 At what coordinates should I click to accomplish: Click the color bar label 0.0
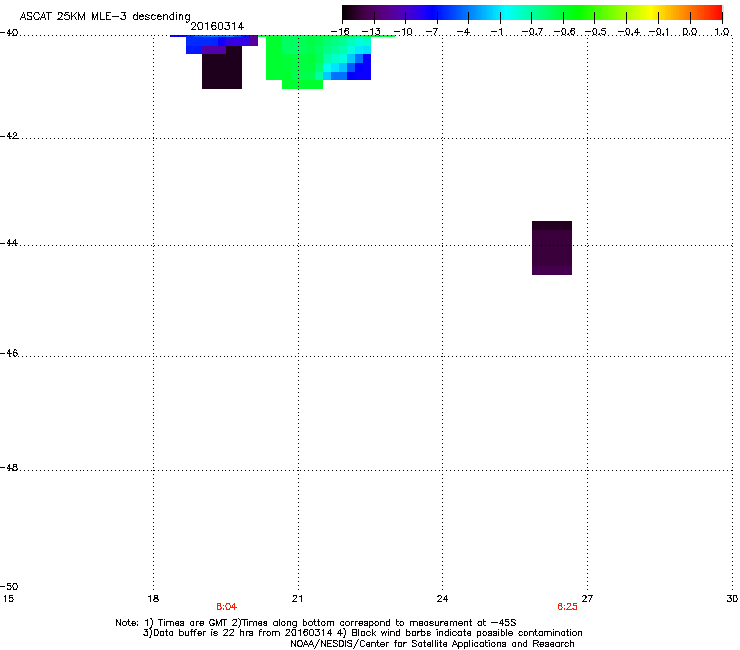(690, 32)
